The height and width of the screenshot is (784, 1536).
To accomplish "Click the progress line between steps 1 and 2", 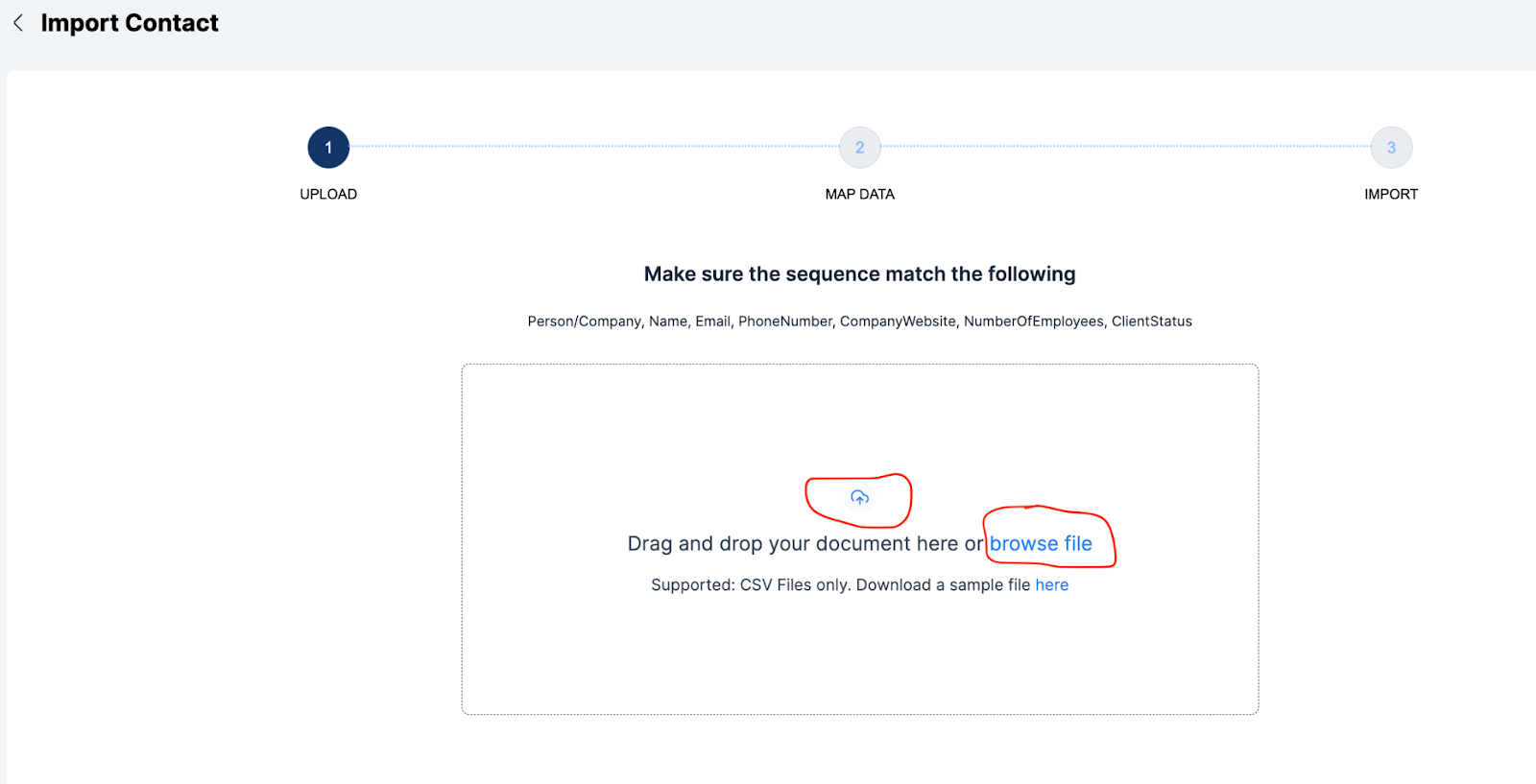I will pyautogui.click(x=593, y=147).
